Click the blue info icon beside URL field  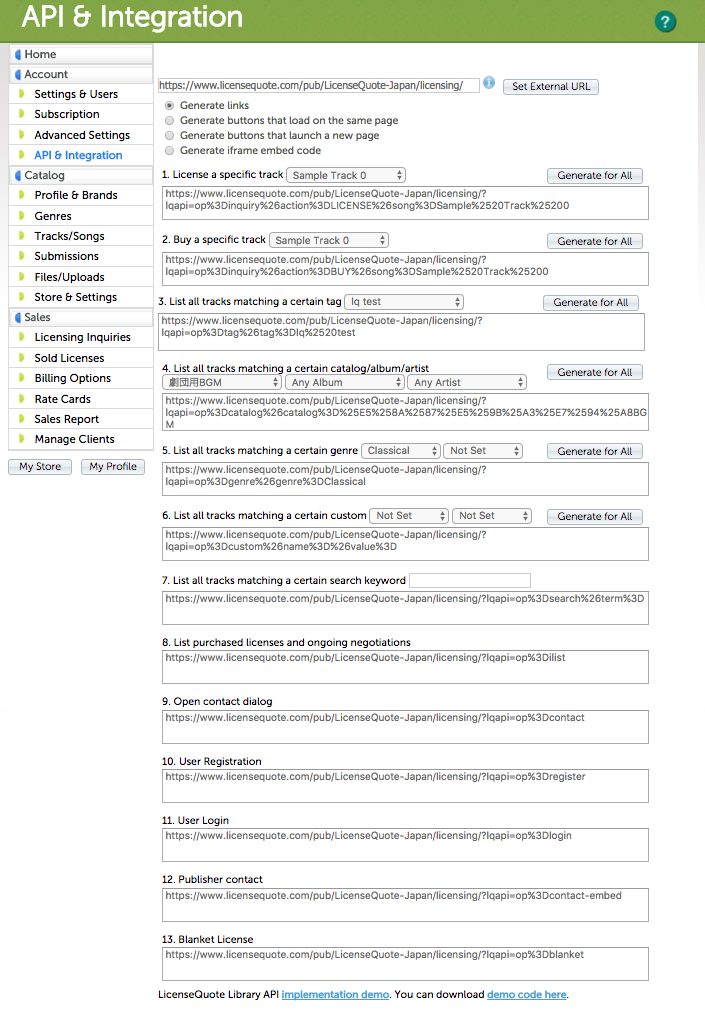point(489,84)
